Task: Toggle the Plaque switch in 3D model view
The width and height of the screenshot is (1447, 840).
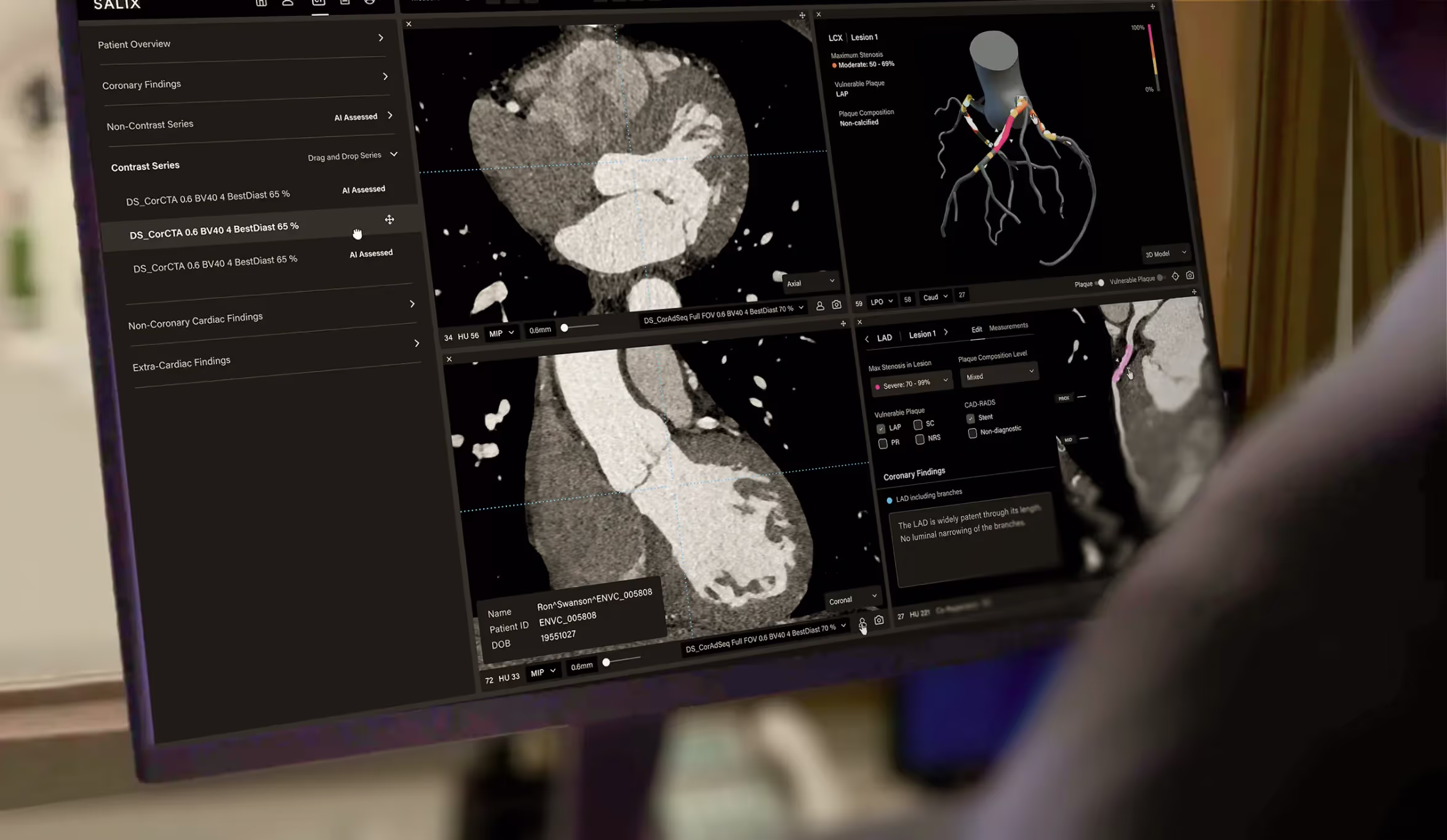Action: click(1099, 283)
